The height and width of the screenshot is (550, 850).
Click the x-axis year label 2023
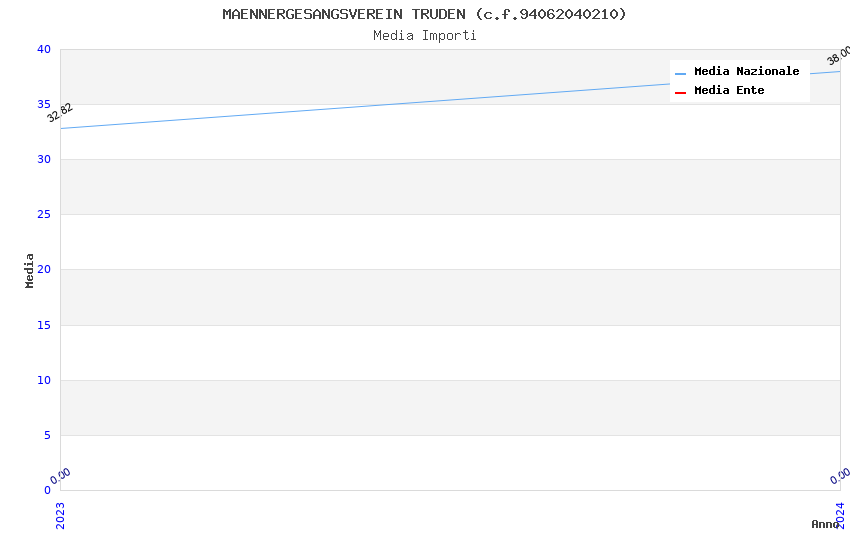tap(60, 516)
